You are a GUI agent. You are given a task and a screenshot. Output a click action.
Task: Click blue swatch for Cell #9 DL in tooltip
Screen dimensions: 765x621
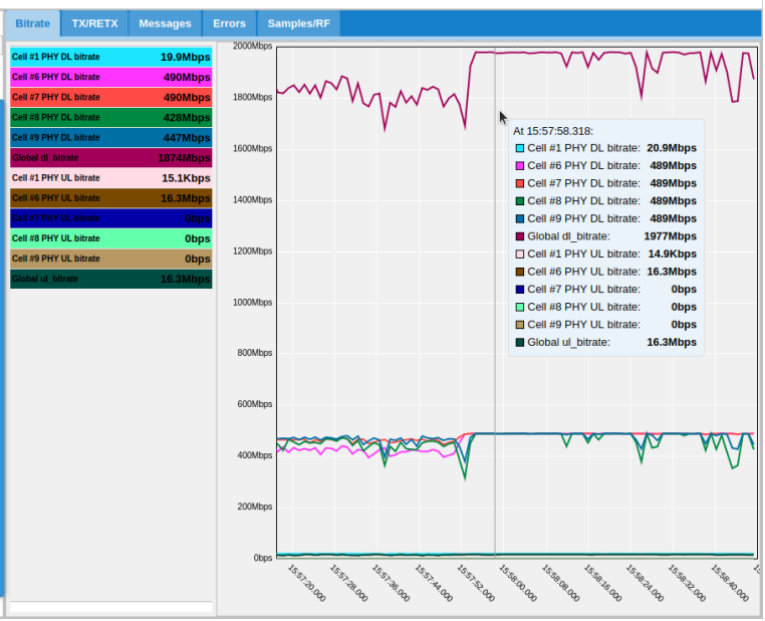pyautogui.click(x=520, y=219)
